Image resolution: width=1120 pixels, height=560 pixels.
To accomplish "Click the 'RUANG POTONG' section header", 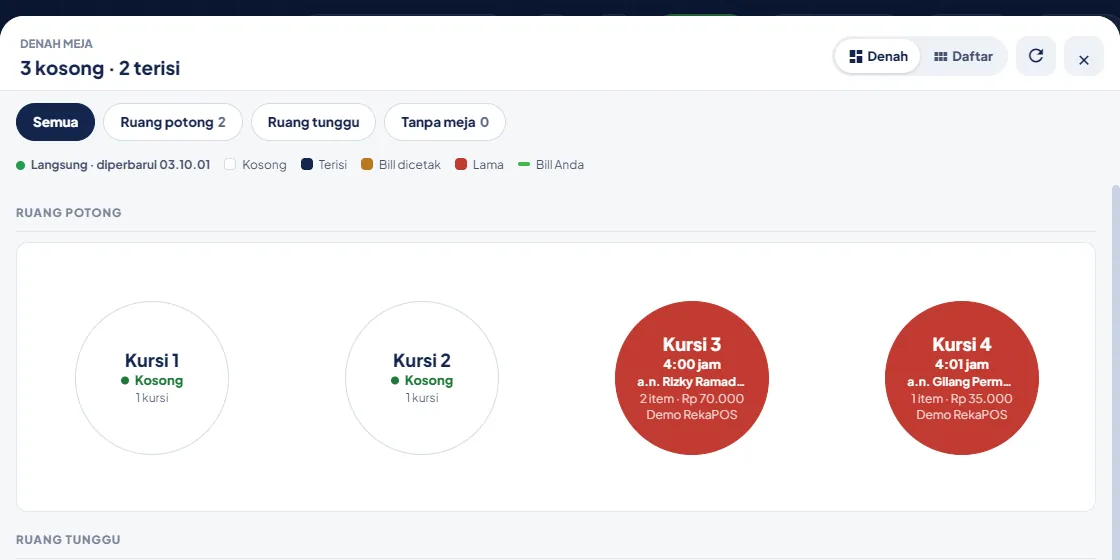I will point(69,213).
